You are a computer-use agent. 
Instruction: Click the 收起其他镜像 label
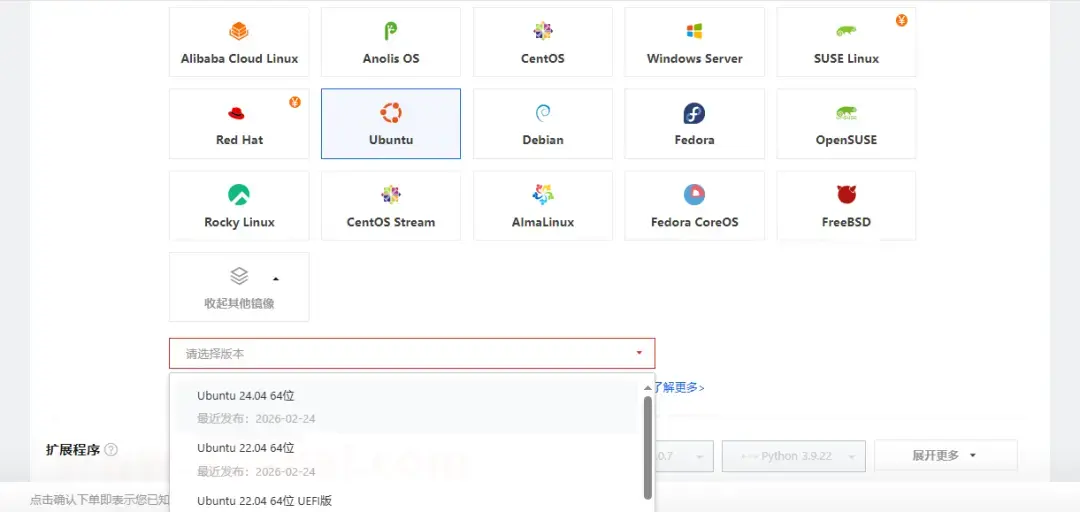coord(239,303)
